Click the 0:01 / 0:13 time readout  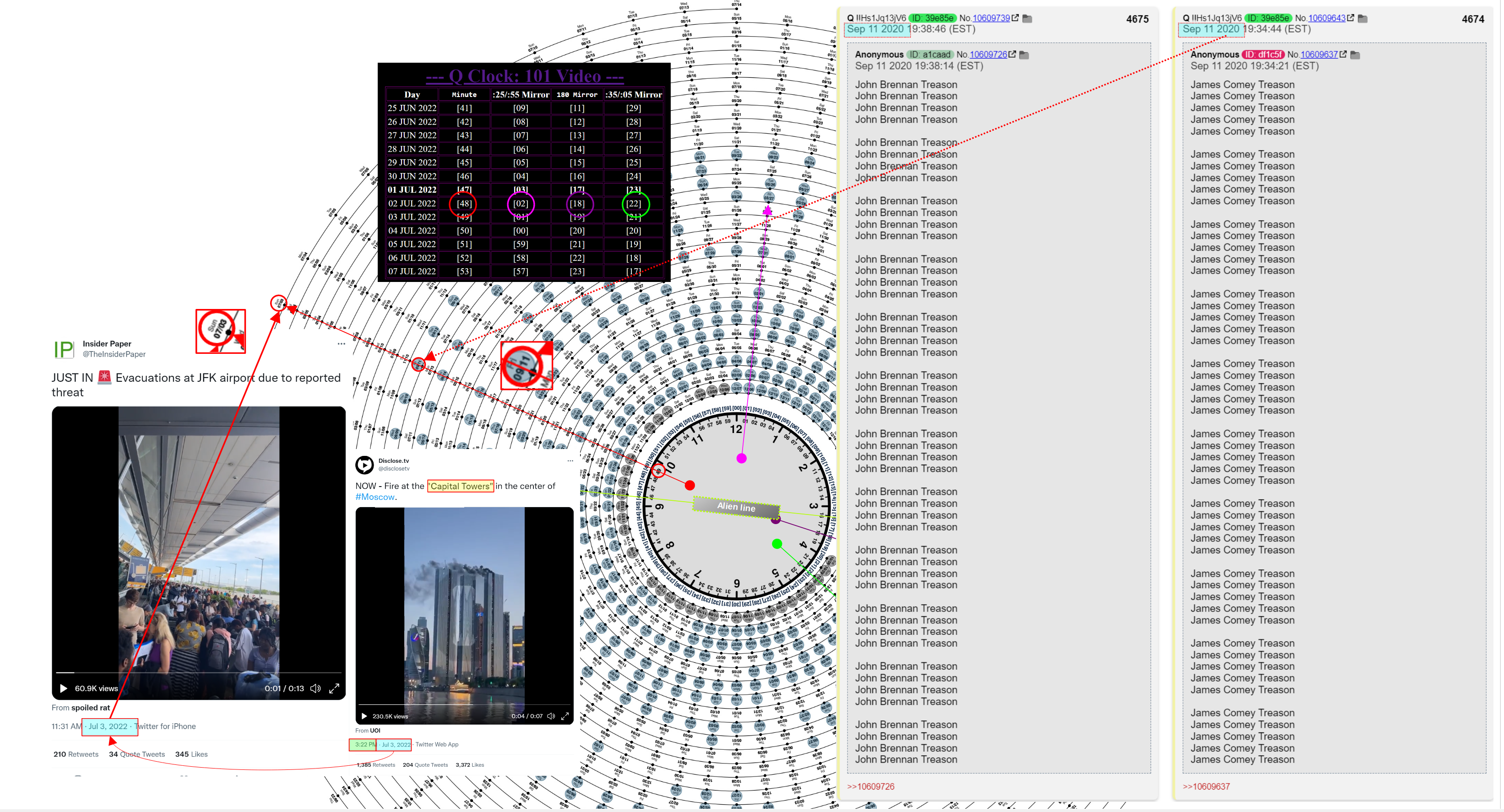tap(284, 688)
